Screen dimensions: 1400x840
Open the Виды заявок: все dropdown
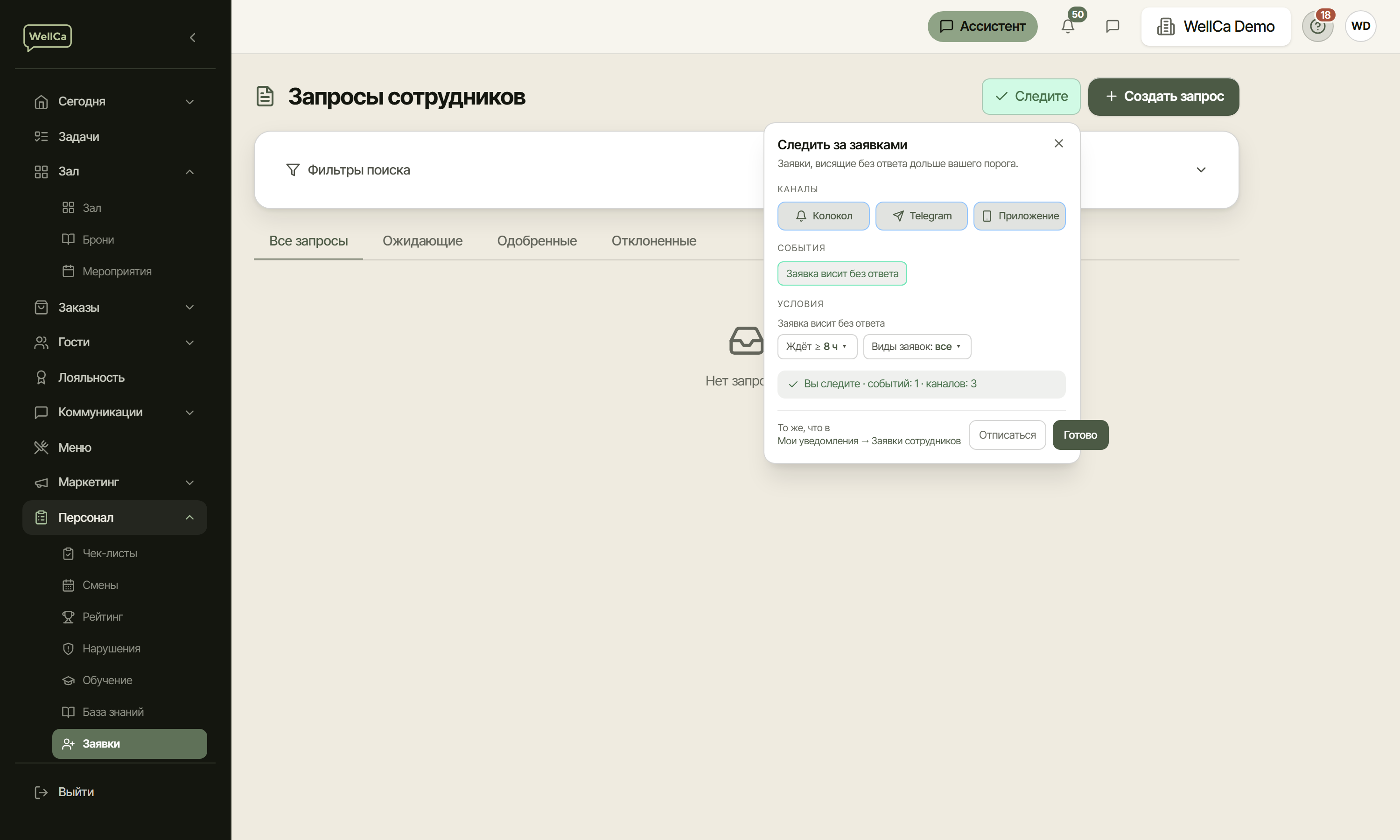coord(917,346)
